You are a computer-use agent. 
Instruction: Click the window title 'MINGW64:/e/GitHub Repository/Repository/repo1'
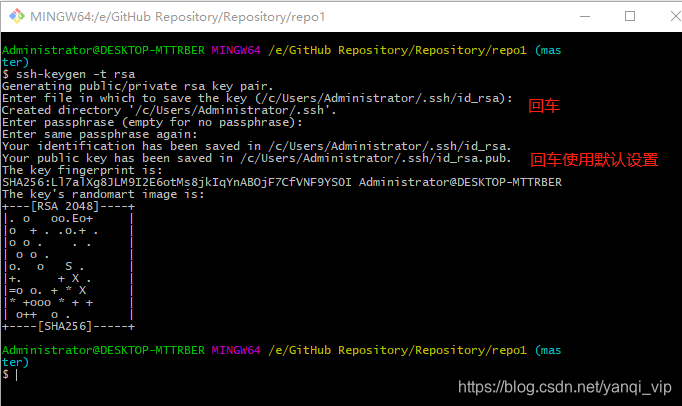coord(177,17)
